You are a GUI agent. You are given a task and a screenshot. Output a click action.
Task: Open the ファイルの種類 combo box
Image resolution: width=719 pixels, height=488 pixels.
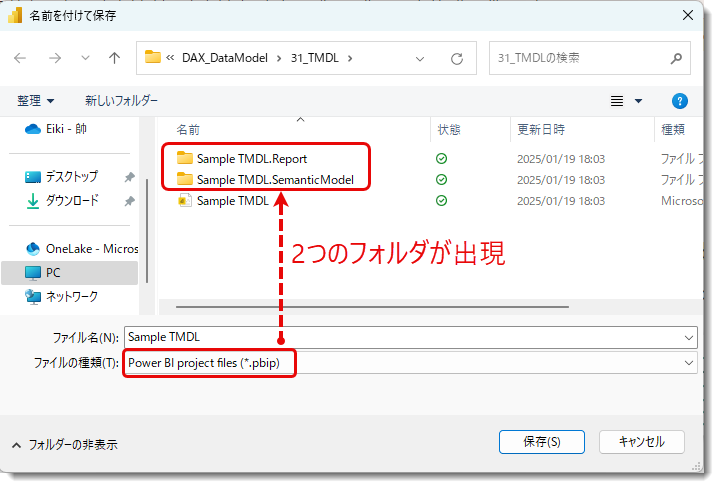pos(411,363)
